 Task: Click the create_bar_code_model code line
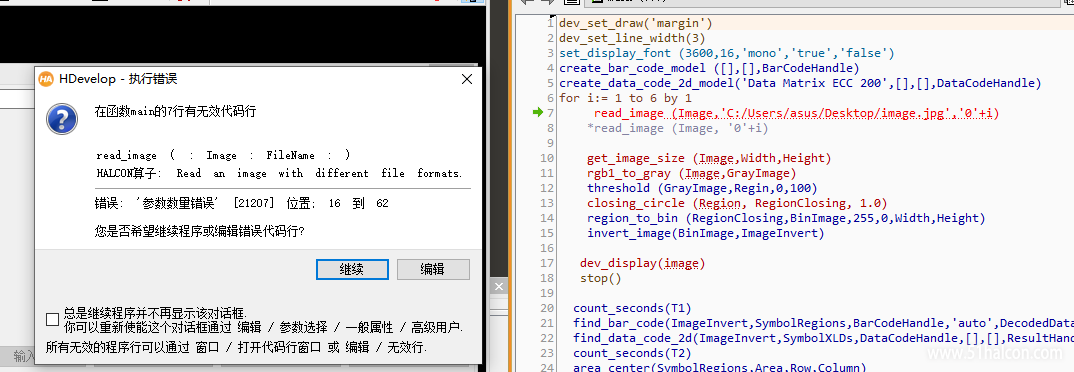(x=709, y=68)
